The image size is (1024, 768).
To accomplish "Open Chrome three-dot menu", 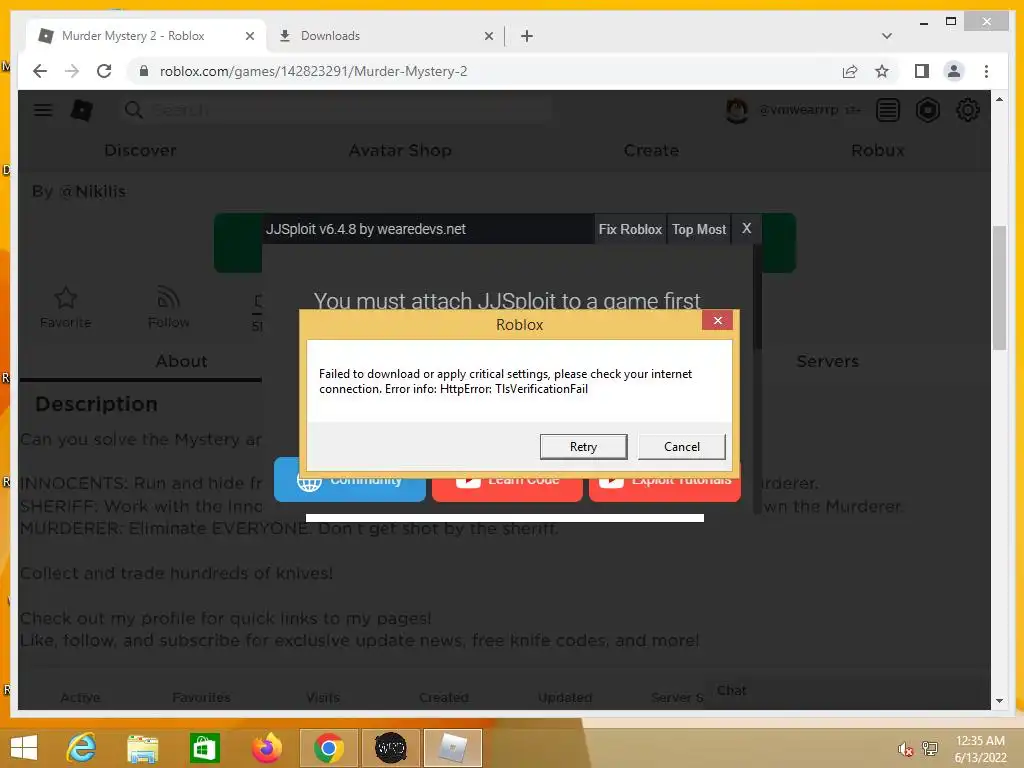I will point(986,71).
